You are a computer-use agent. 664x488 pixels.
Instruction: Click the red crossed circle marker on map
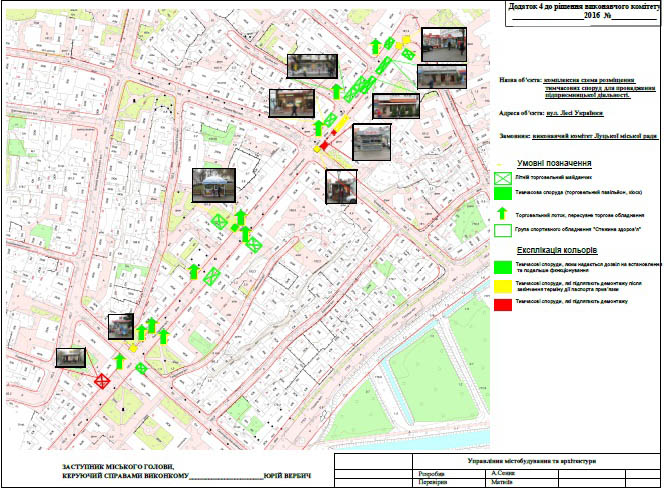tap(101, 380)
